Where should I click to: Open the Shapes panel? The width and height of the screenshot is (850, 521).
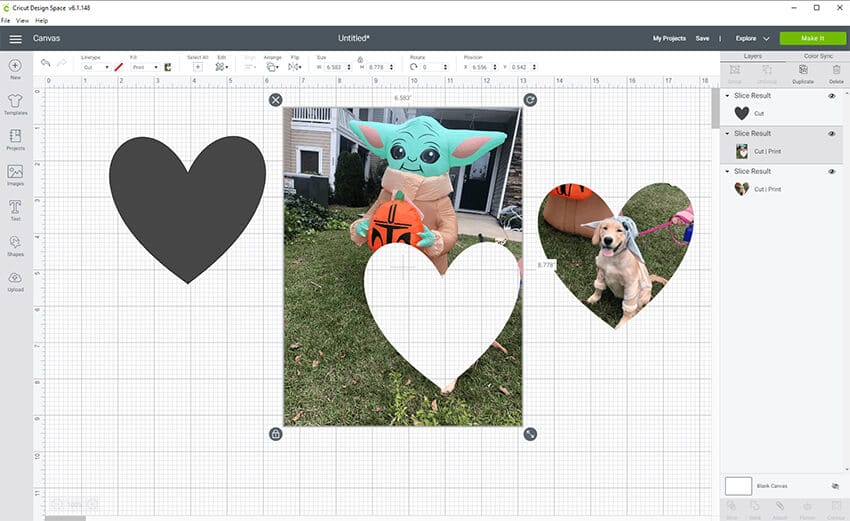pyautogui.click(x=15, y=242)
